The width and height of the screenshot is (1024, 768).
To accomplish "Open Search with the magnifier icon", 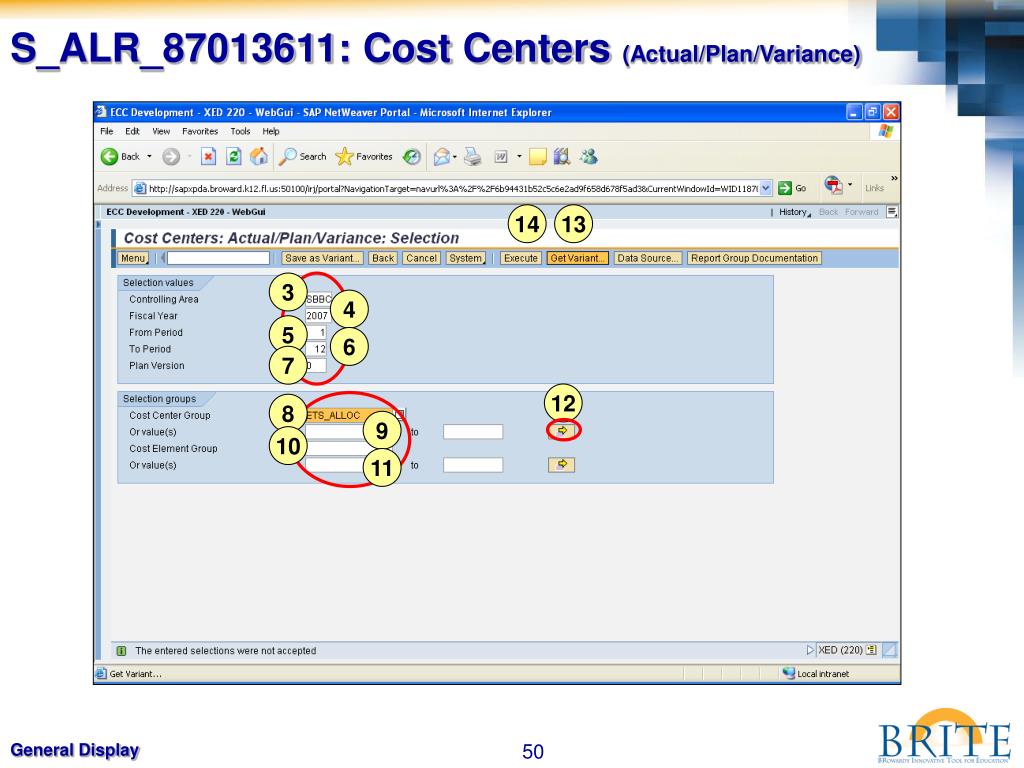I will (287, 157).
